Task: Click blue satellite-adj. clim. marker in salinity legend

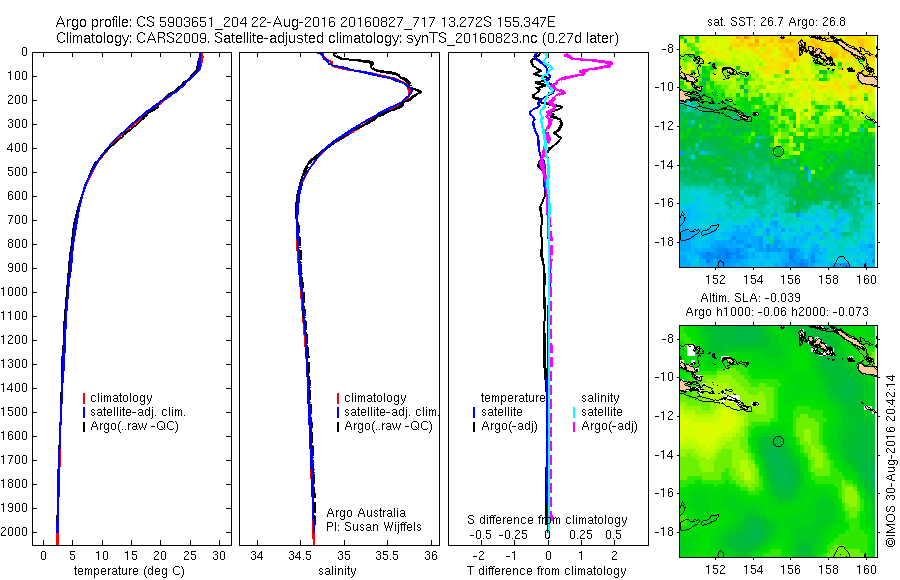Action: [338, 412]
